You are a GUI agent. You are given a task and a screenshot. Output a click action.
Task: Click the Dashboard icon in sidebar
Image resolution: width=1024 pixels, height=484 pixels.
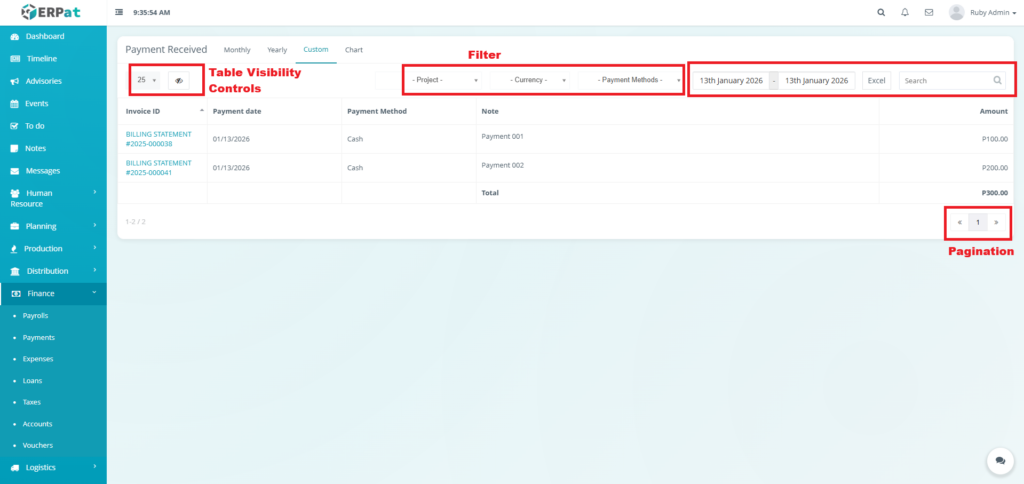(x=15, y=37)
